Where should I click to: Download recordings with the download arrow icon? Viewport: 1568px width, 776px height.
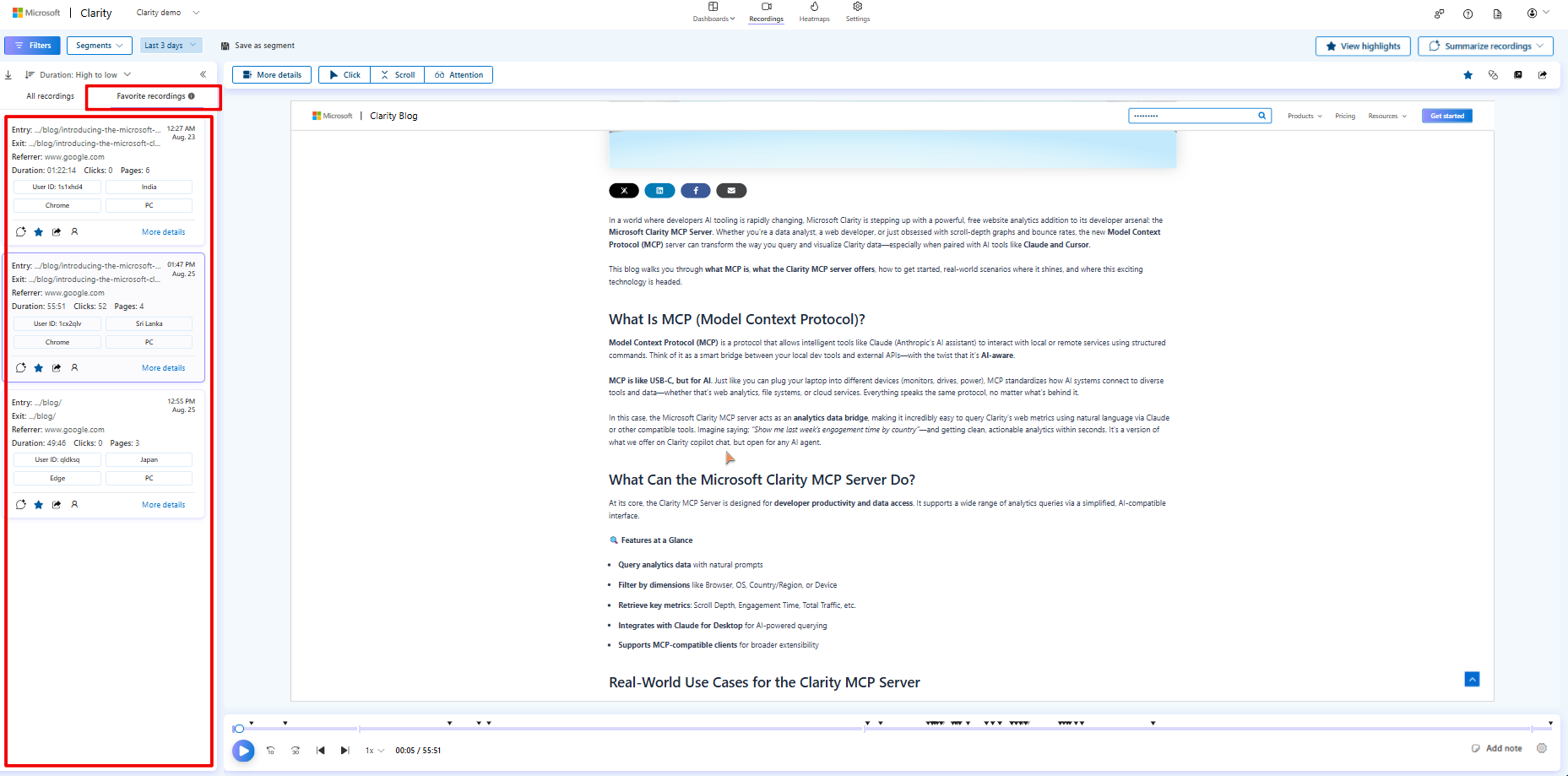(x=8, y=75)
